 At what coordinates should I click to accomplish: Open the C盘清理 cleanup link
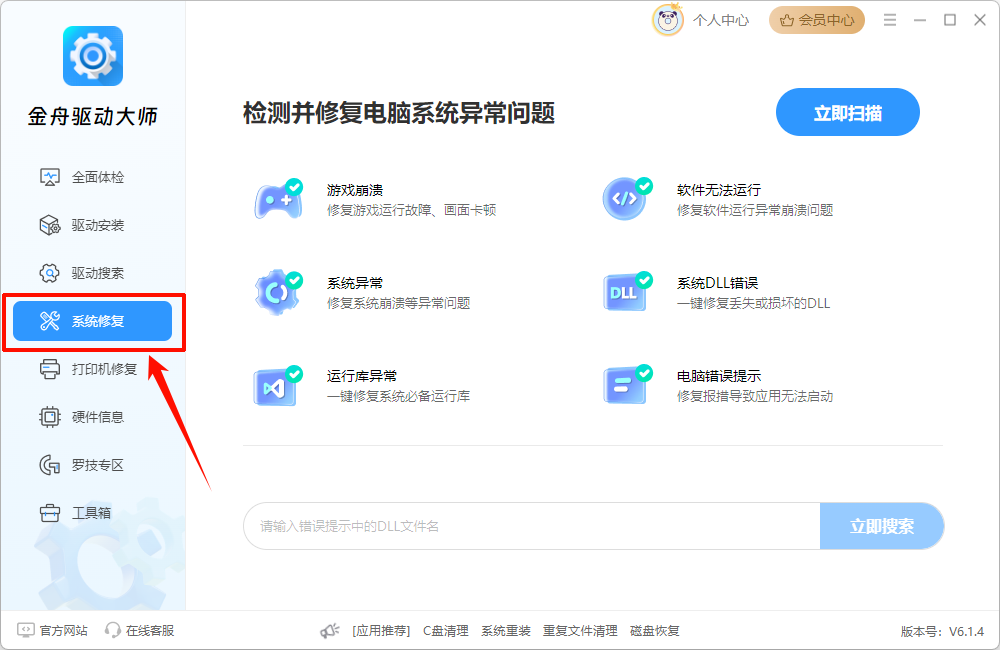tap(444, 630)
